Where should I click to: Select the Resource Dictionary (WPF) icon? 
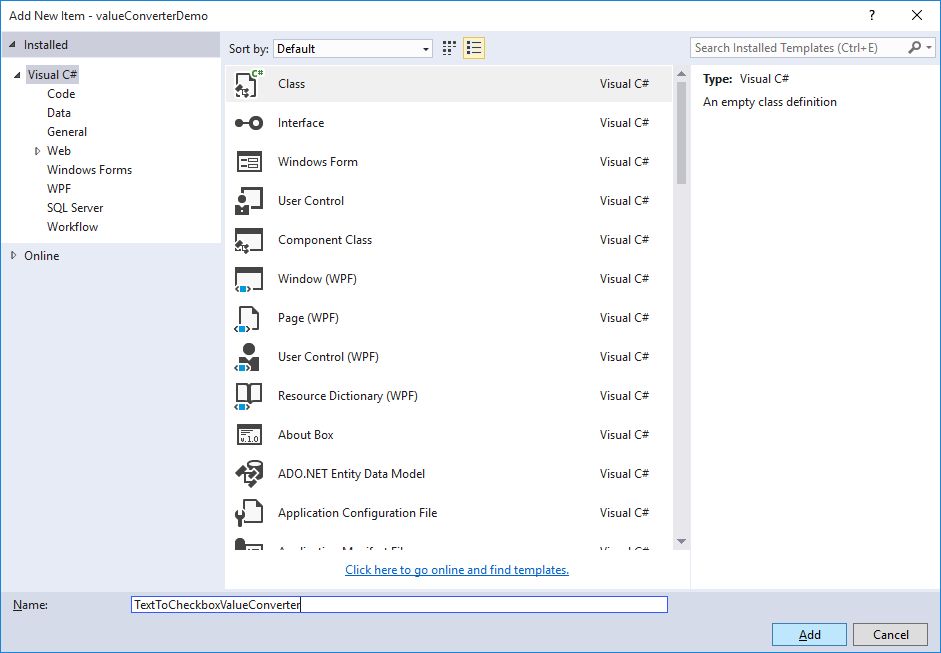[248, 396]
